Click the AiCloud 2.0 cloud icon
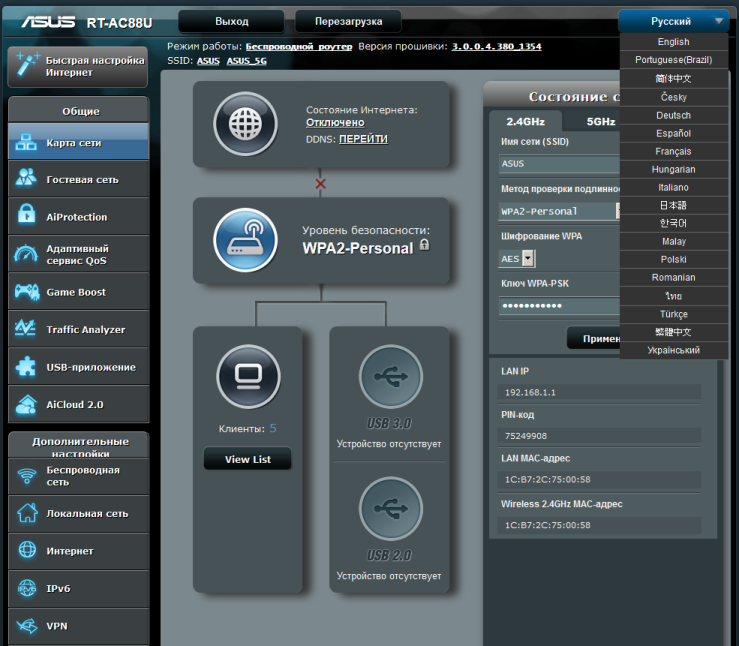 pyautogui.click(x=26, y=404)
